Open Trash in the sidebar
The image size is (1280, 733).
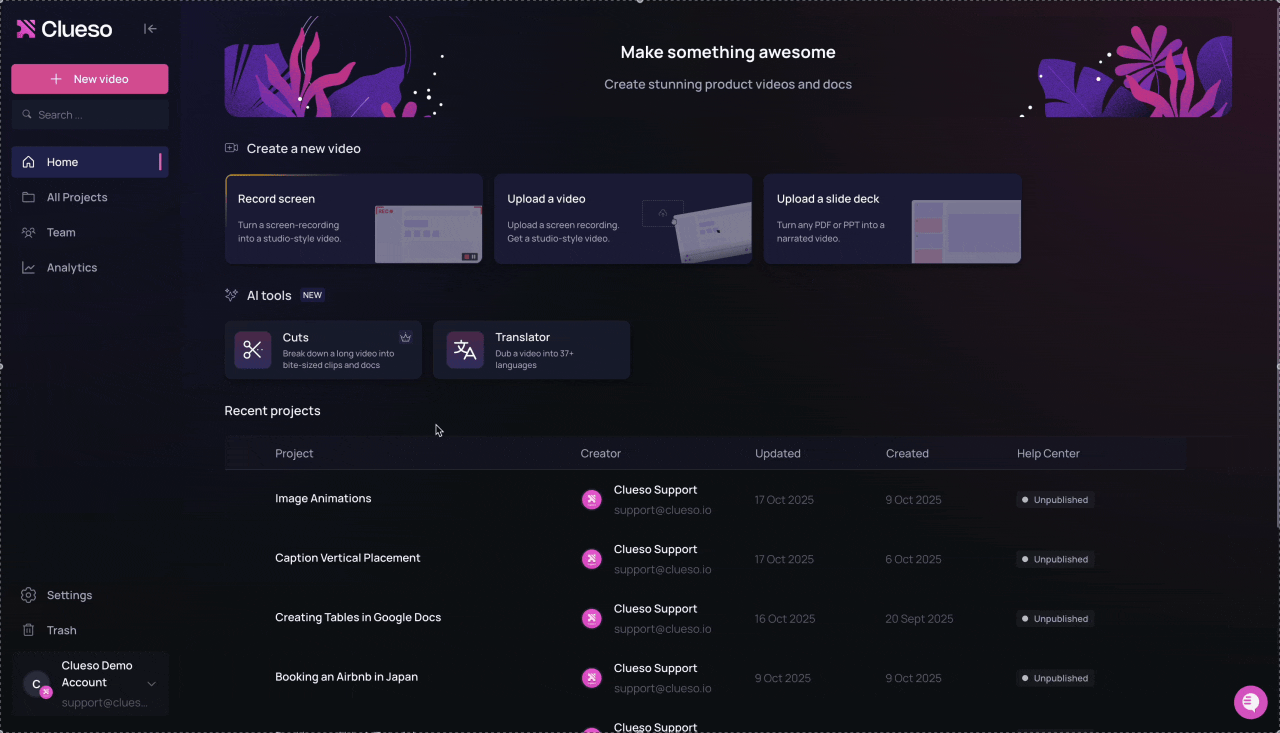pyautogui.click(x=90, y=630)
